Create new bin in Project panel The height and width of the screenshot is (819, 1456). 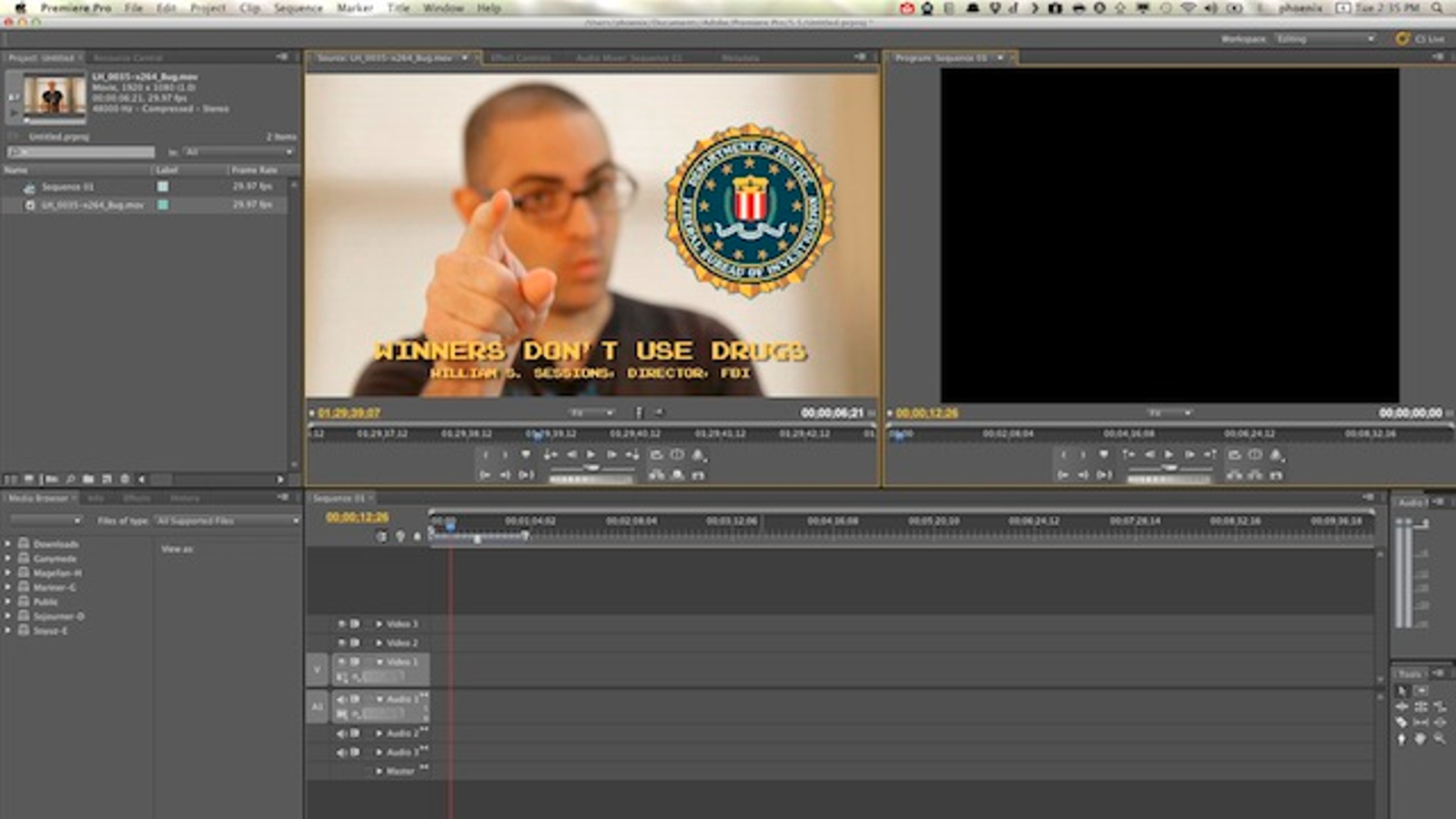(88, 479)
